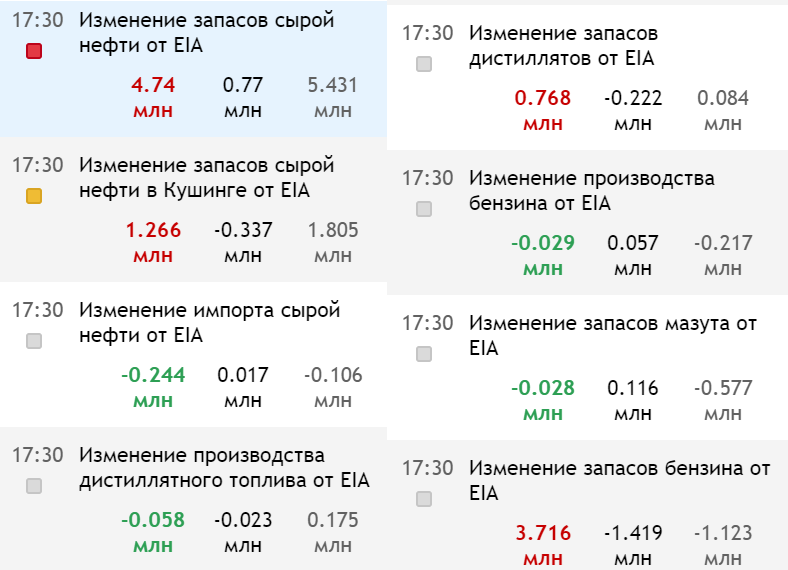
Task: Open the "Изменение запасов бензина от EIA" event
Action: [x=619, y=481]
